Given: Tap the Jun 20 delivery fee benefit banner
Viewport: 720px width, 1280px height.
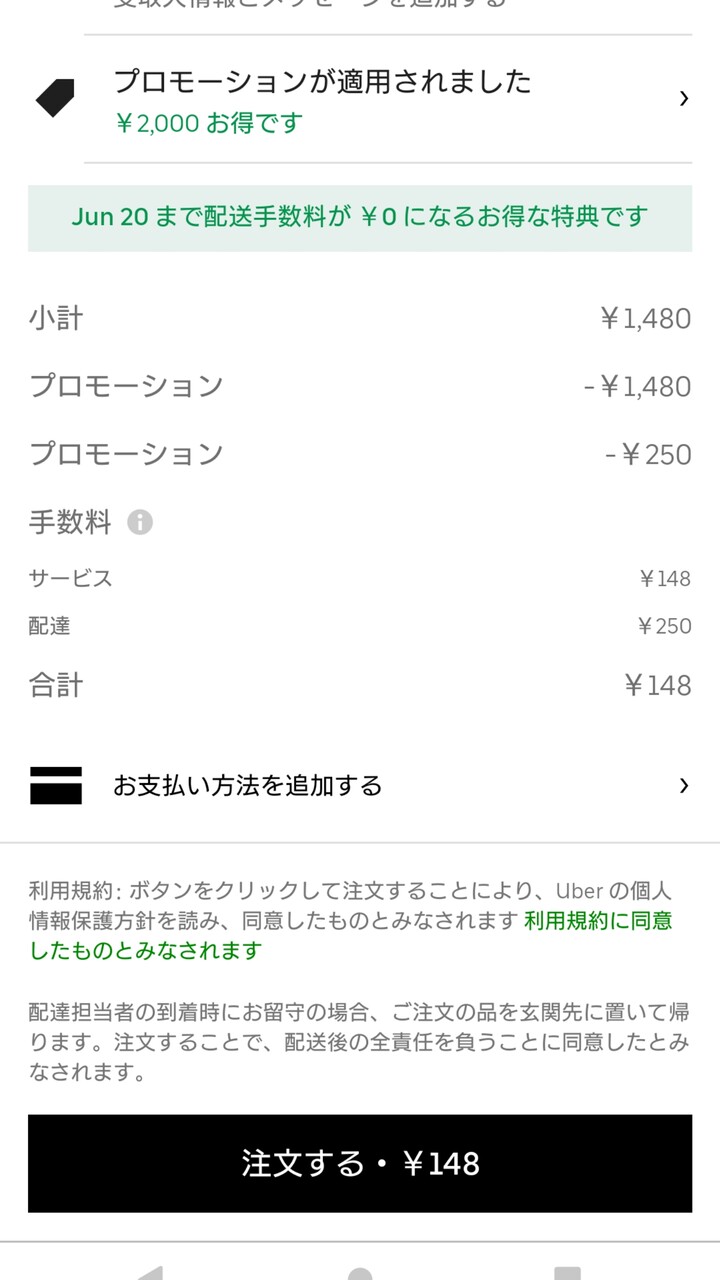Looking at the screenshot, I should [360, 217].
